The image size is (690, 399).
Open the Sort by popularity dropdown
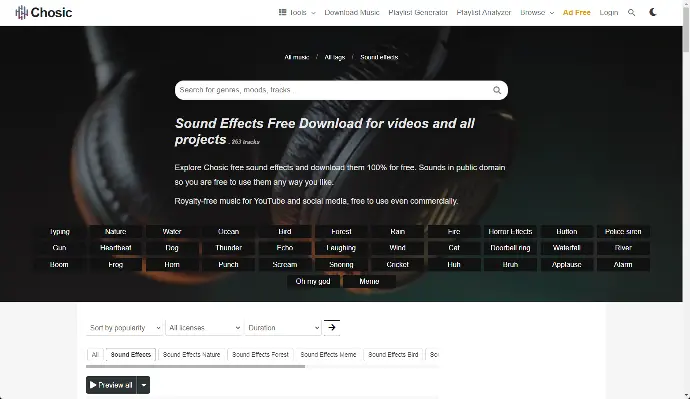pos(125,328)
